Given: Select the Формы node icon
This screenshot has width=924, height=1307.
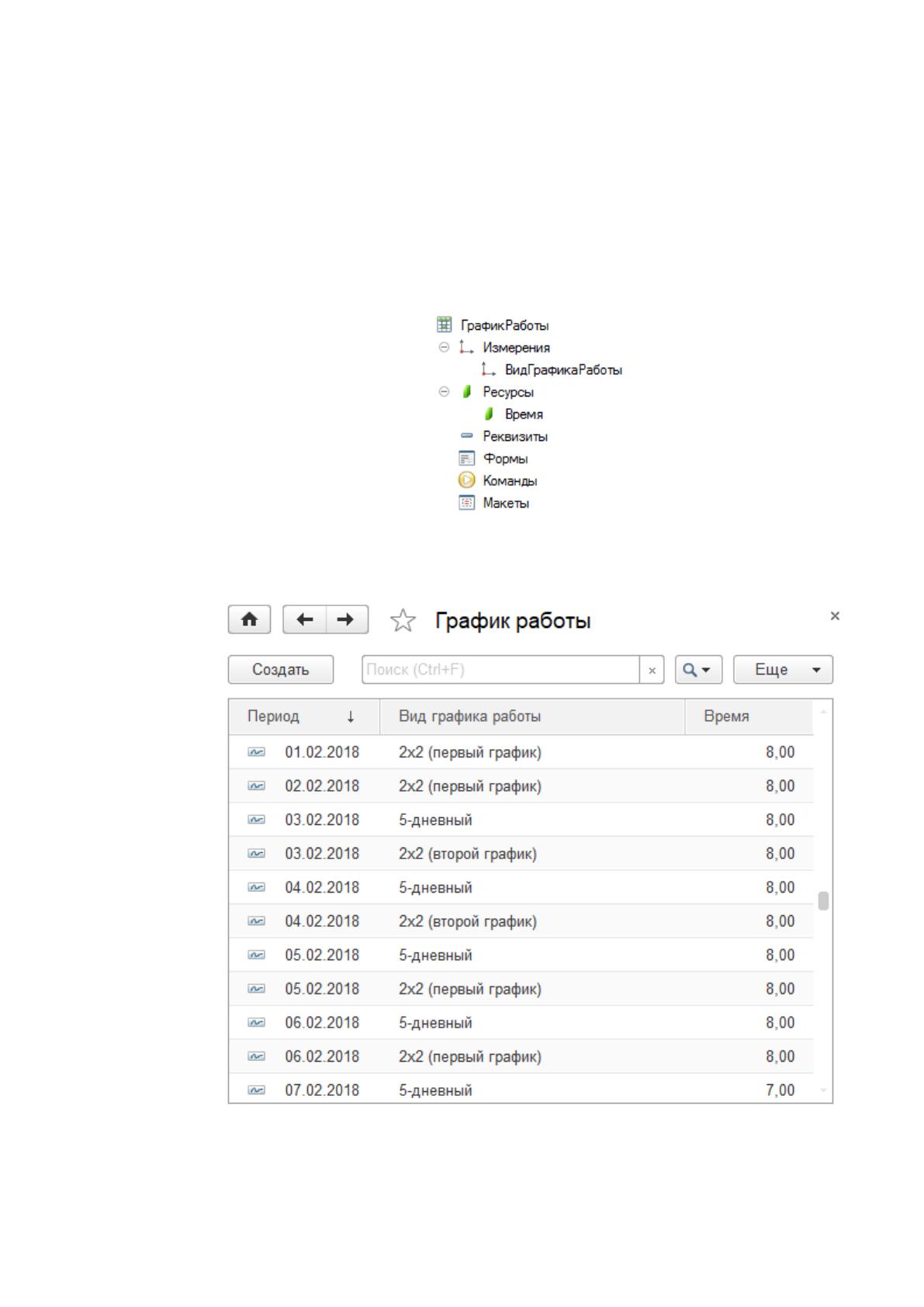Looking at the screenshot, I should tap(466, 458).
